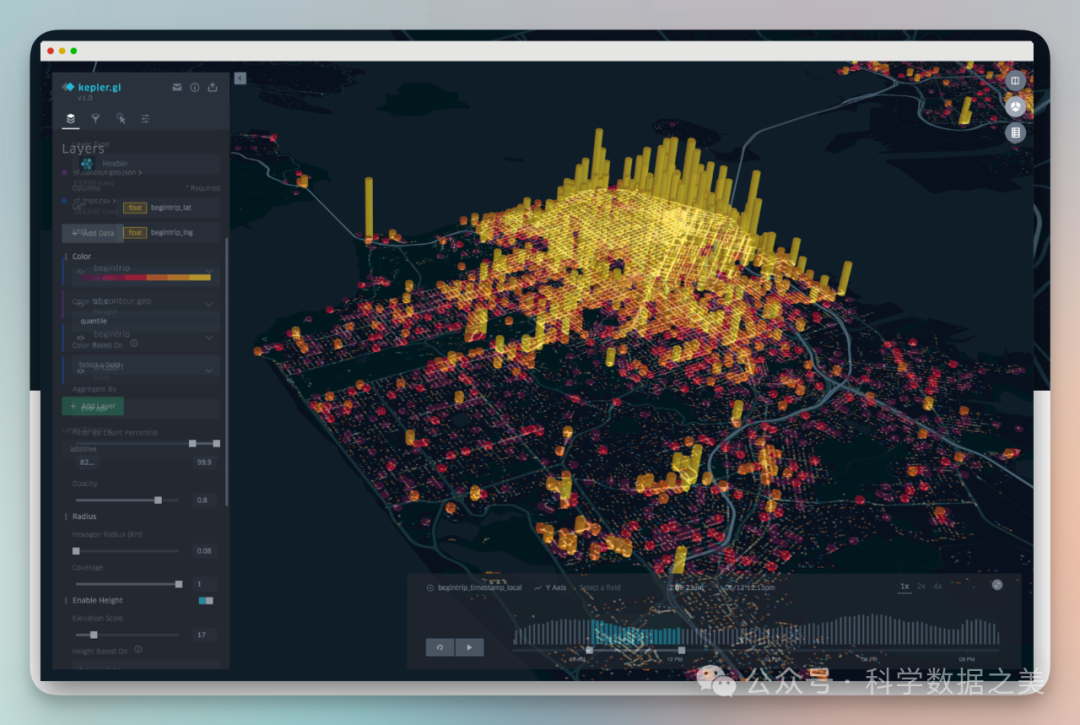Open the Base map settings tab
The height and width of the screenshot is (725, 1080).
click(145, 118)
